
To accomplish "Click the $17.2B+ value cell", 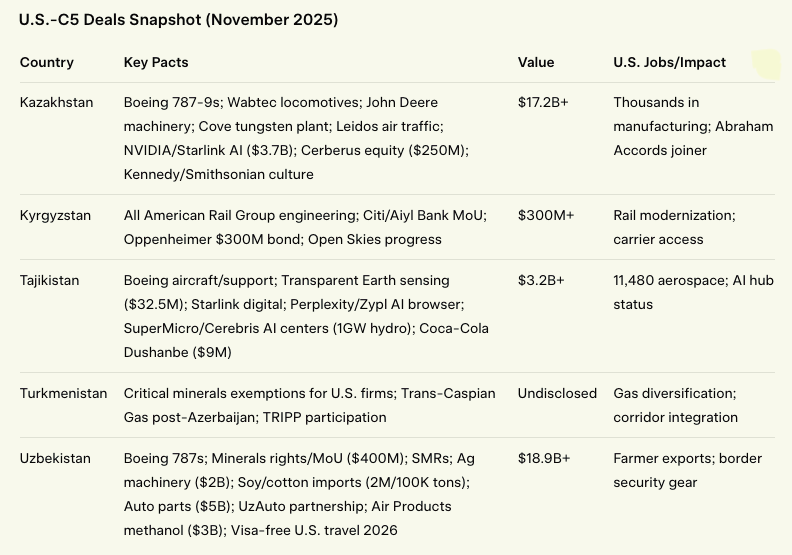I will [x=543, y=102].
